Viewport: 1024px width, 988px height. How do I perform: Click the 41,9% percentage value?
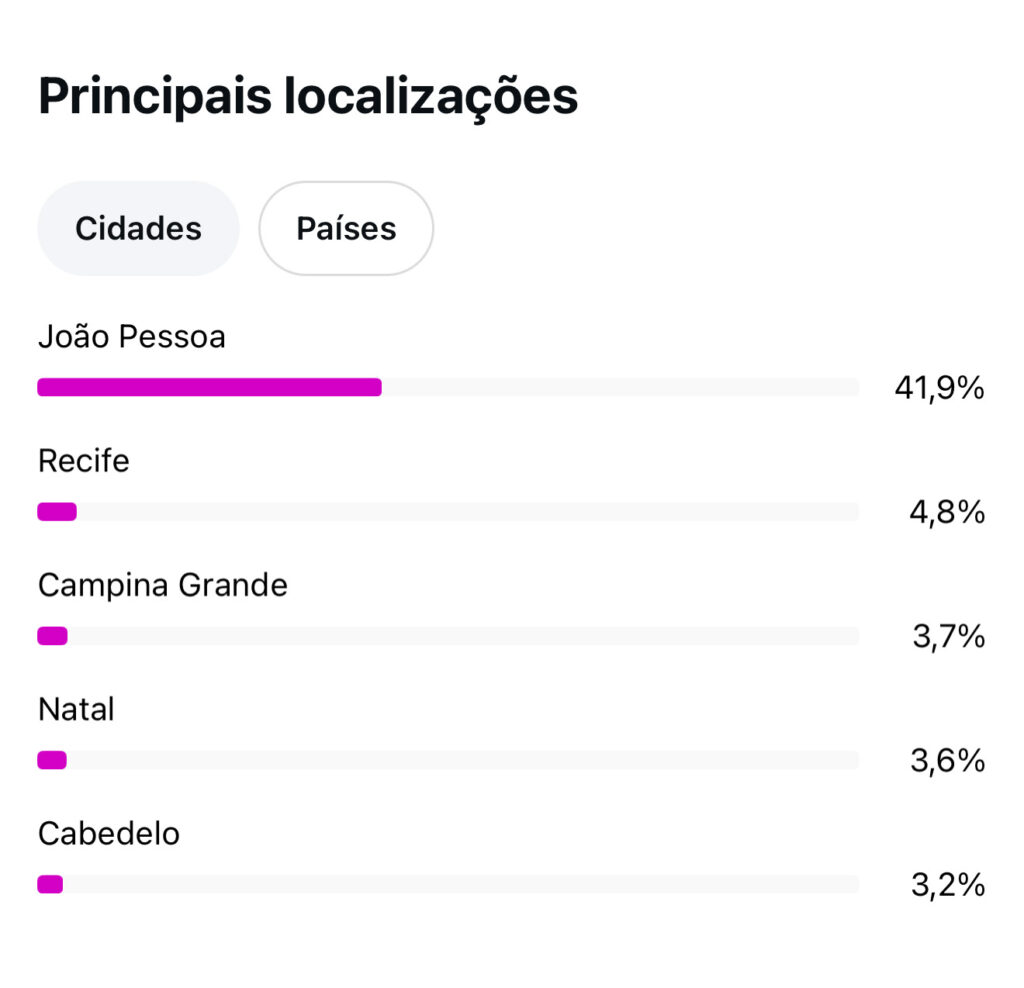[939, 388]
